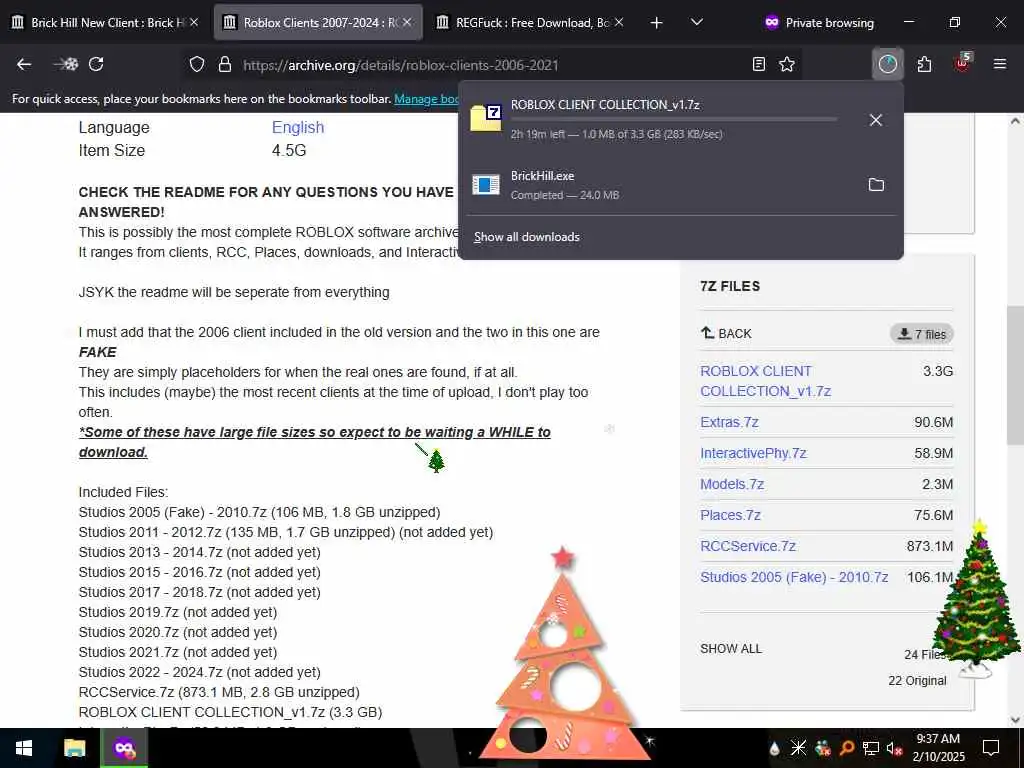Close the Brick Hill New Client tab

[194, 22]
